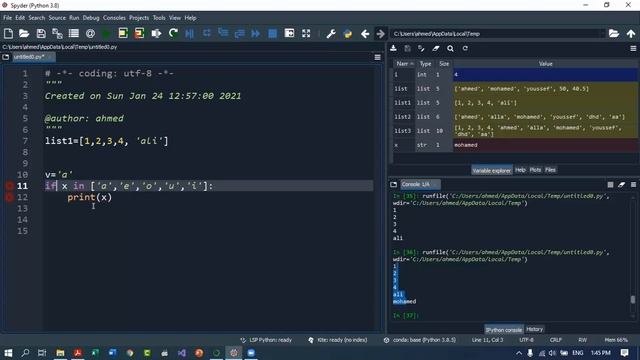Open the Run menu

[74, 18]
